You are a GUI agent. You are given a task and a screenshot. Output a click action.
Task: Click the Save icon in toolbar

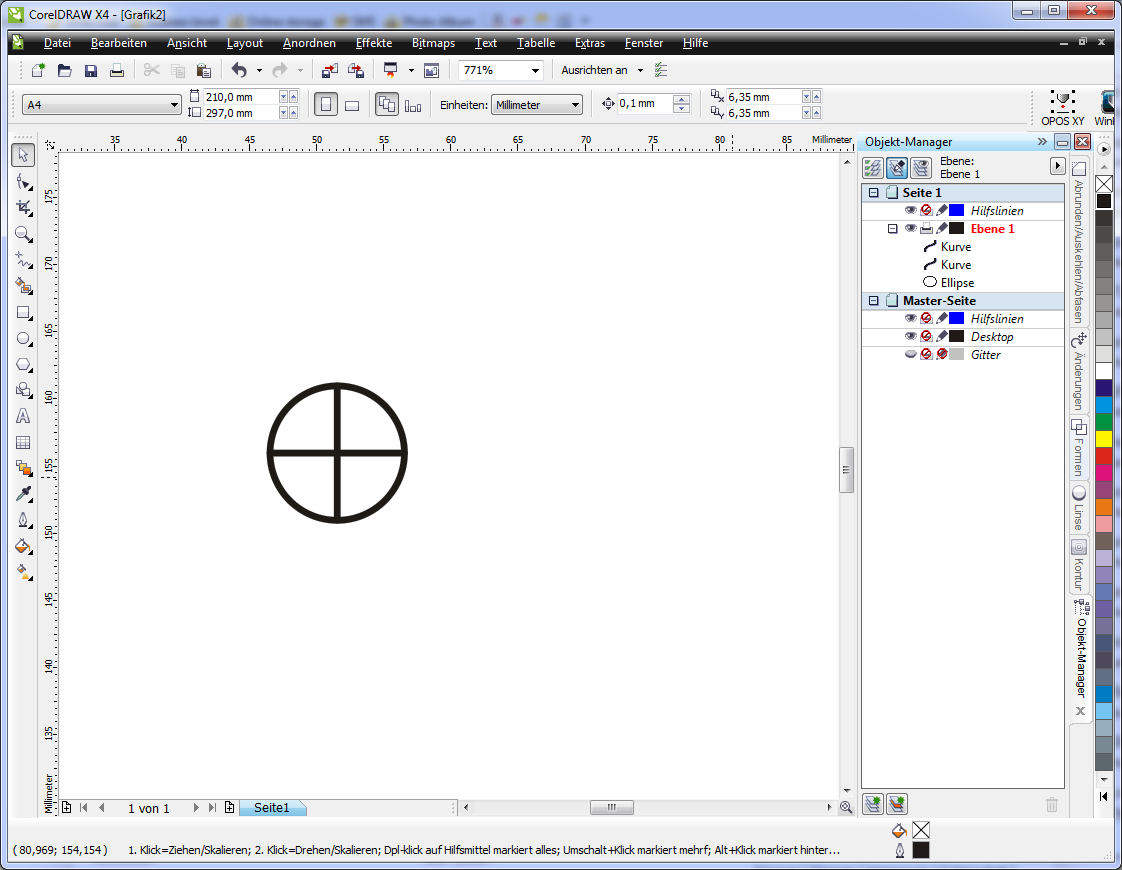91,70
